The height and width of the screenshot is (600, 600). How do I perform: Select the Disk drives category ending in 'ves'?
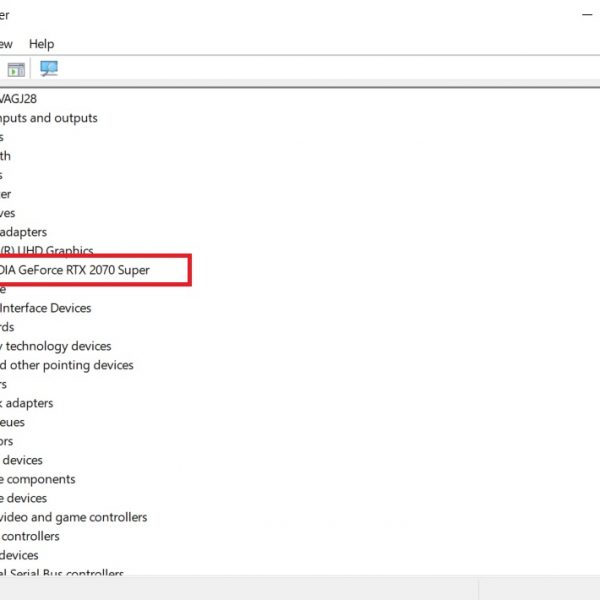8,213
